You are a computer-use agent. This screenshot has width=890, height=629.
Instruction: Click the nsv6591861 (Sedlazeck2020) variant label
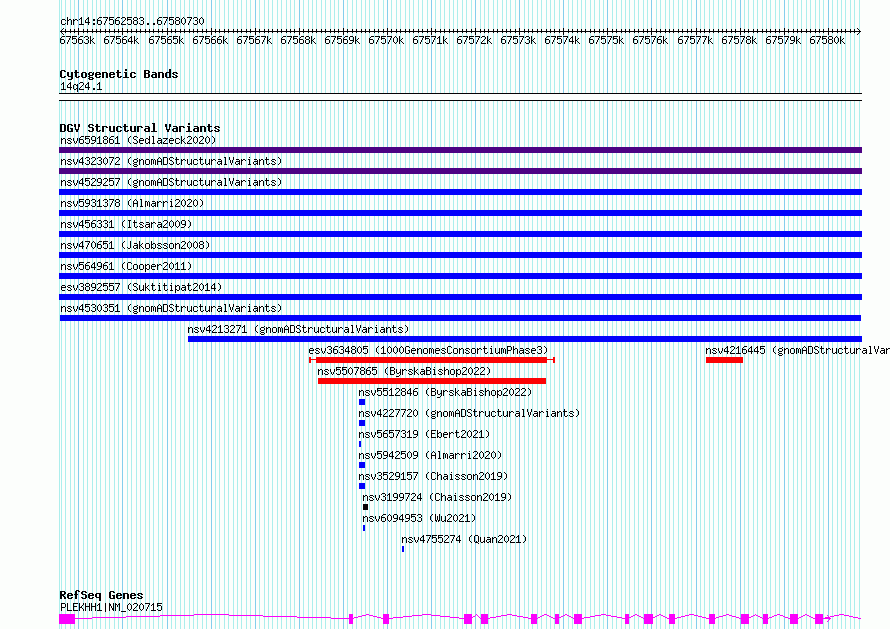(138, 140)
